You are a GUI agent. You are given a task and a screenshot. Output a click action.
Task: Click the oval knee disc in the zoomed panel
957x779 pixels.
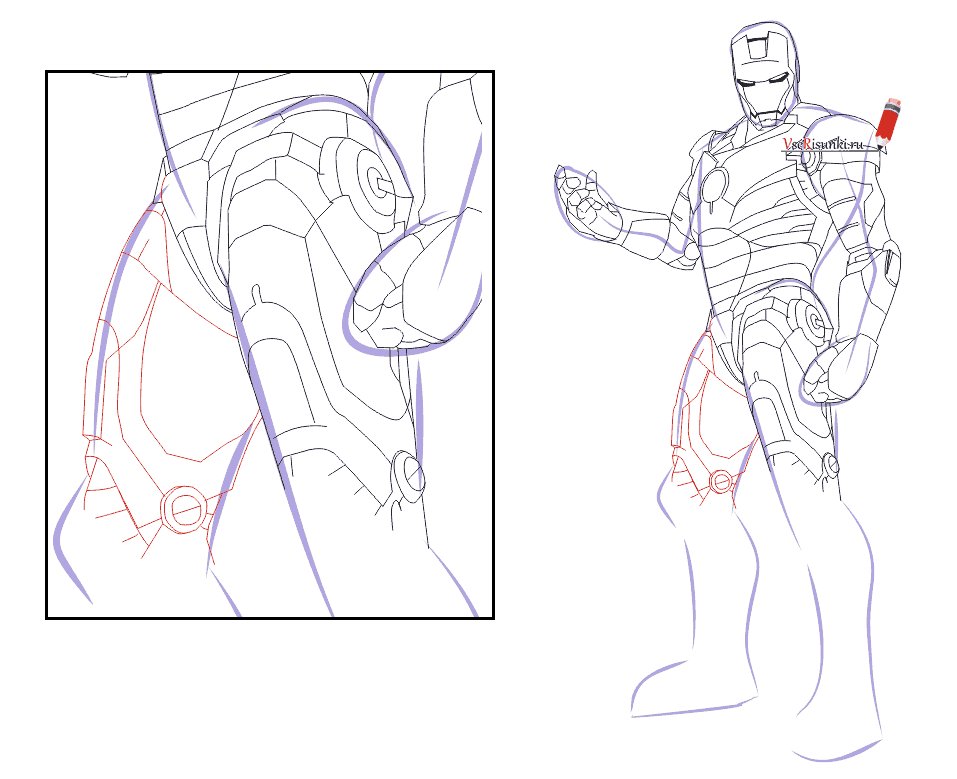[406, 476]
